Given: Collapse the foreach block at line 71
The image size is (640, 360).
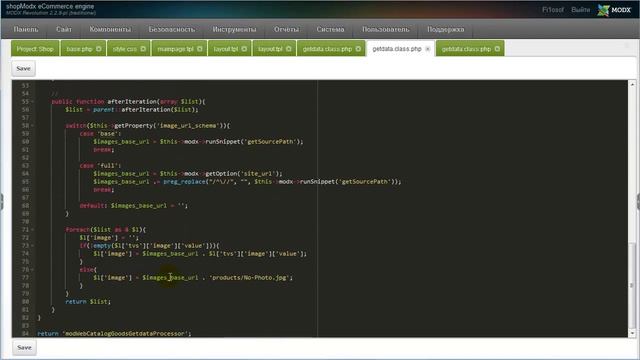Looking at the screenshot, I should coord(33,230).
